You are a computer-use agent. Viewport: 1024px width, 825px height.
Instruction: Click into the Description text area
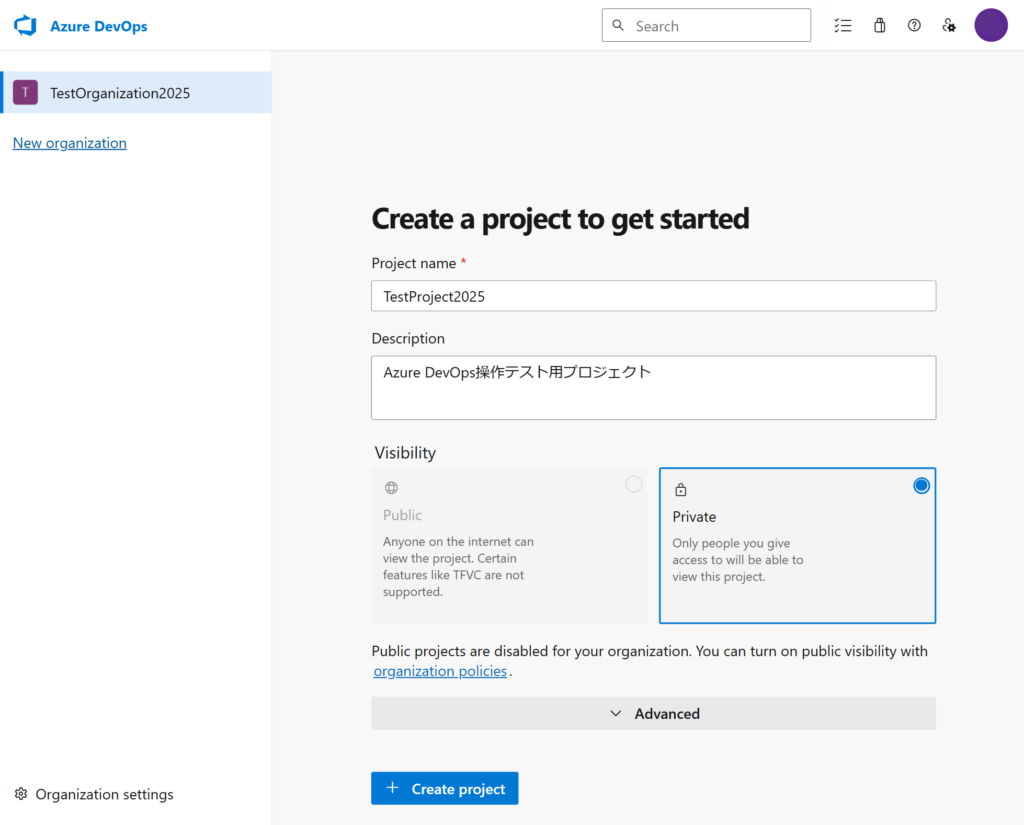pos(653,388)
